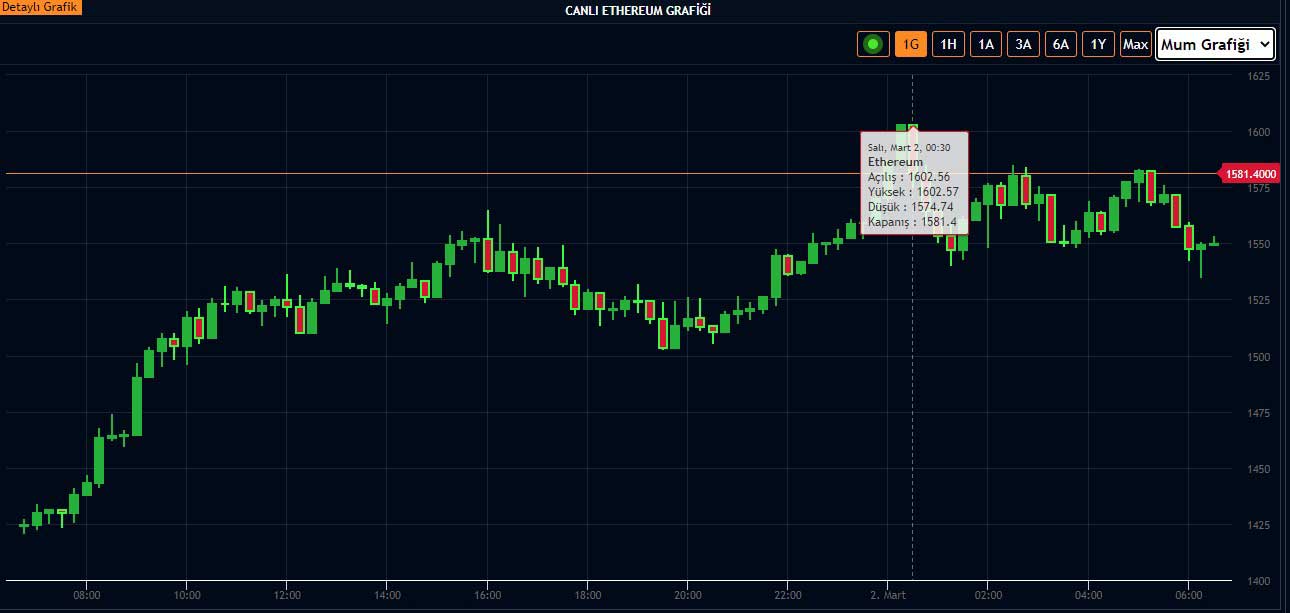Open the Detaylı Grafik link

[41, 7]
